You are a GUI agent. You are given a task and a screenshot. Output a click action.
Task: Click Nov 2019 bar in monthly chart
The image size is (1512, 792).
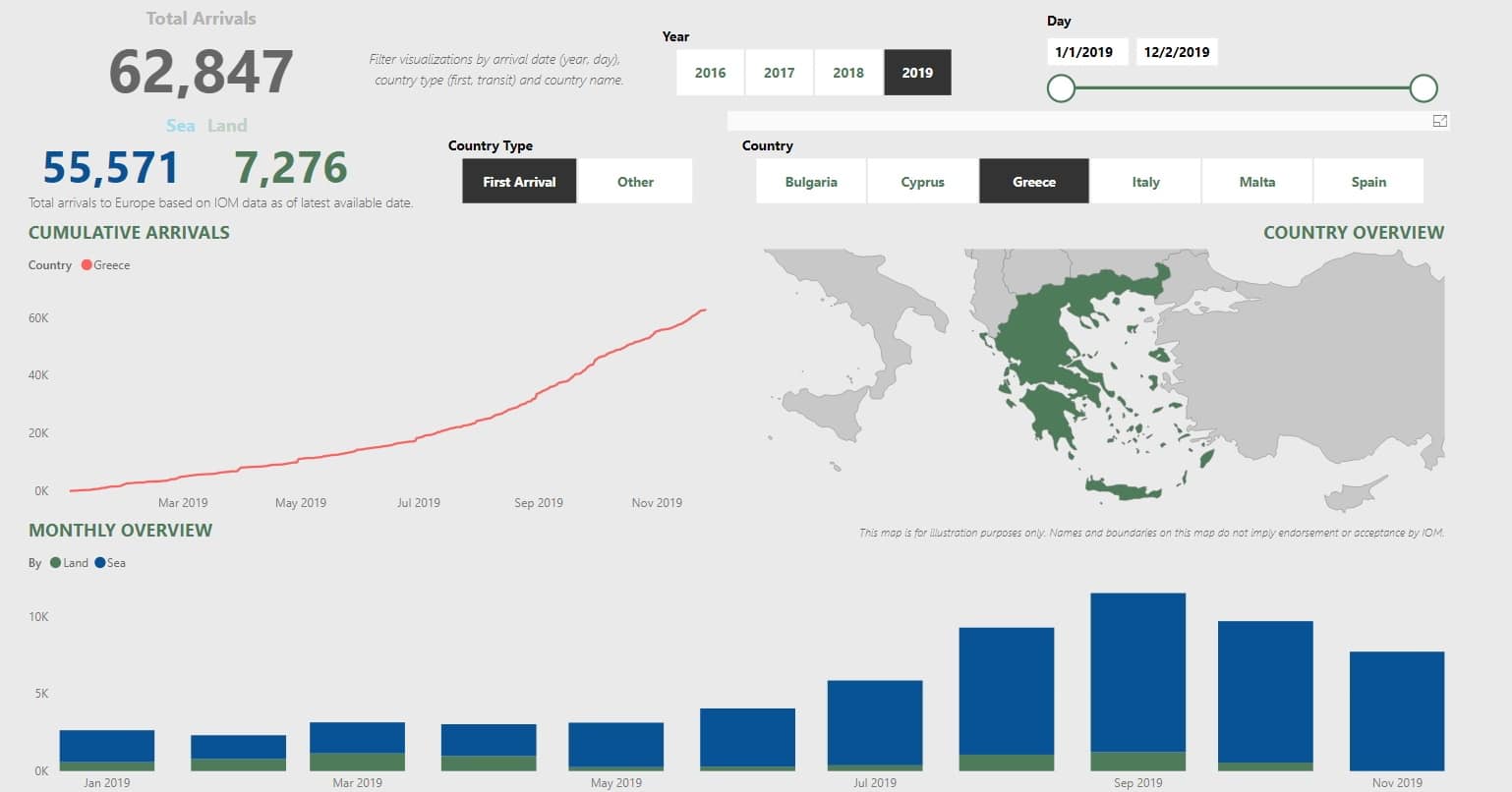click(x=1397, y=710)
